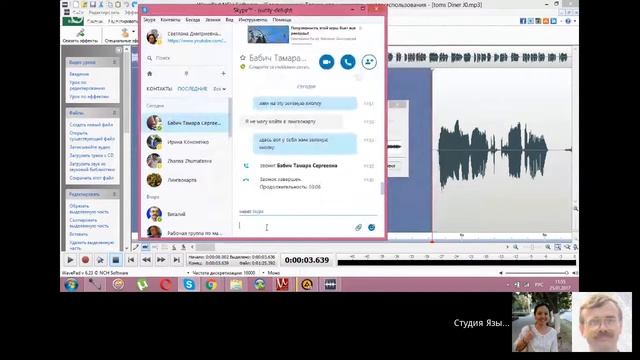This screenshot has width=640, height=360.
Task: Click the Skype ad banner thumbnail
Action: pos(268,34)
